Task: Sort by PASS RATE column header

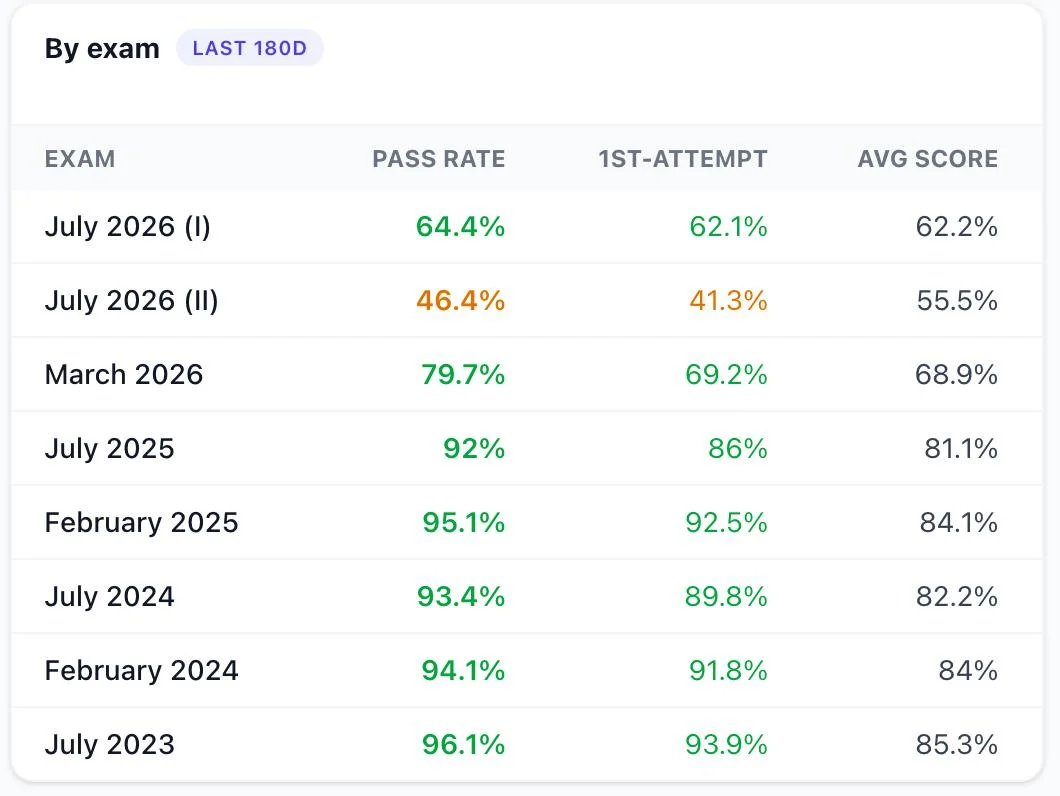Action: point(439,159)
